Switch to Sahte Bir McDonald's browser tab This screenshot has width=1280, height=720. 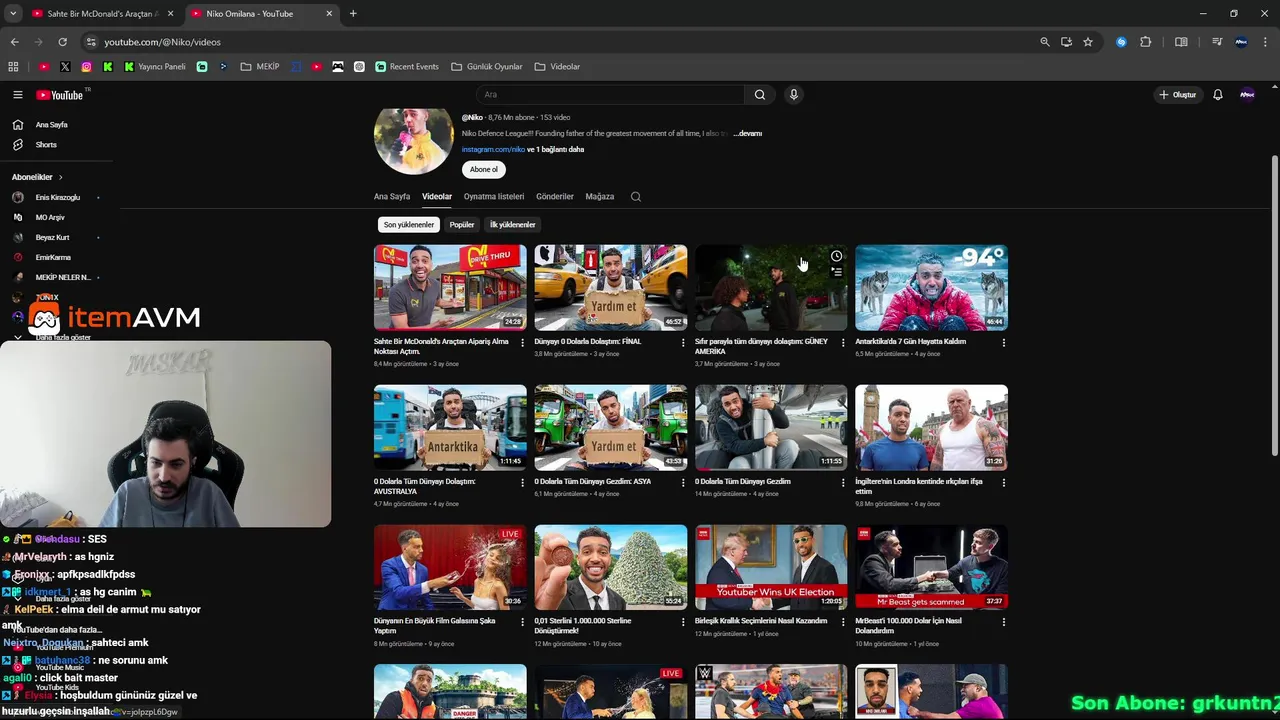(x=103, y=14)
